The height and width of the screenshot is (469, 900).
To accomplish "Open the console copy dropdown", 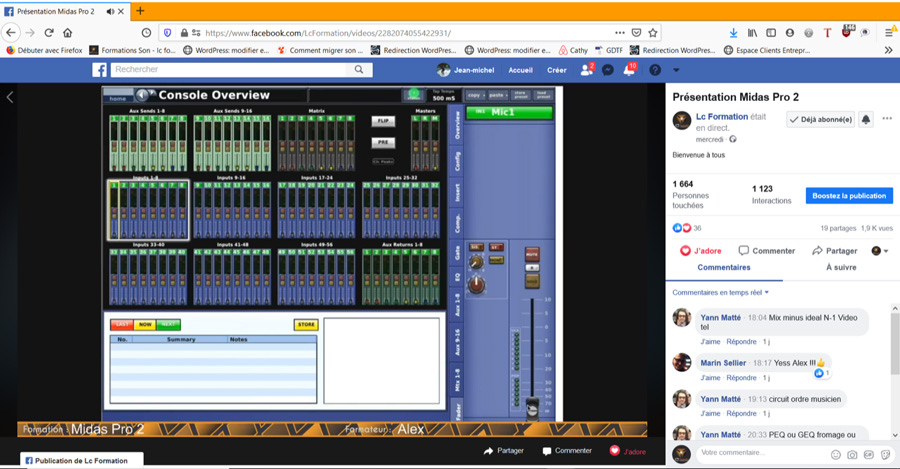I will pyautogui.click(x=476, y=95).
